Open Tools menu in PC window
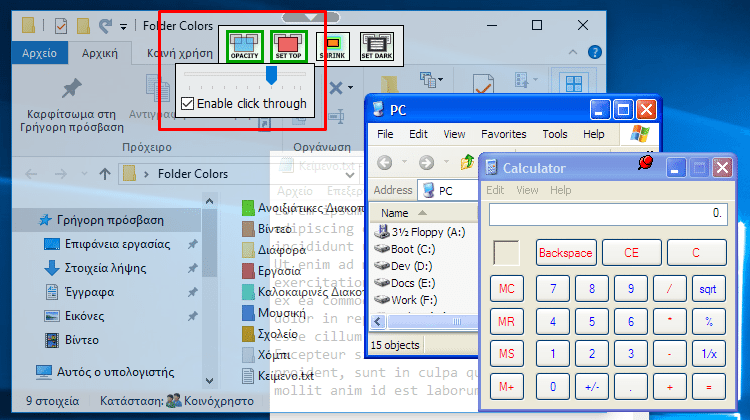 pyautogui.click(x=554, y=134)
